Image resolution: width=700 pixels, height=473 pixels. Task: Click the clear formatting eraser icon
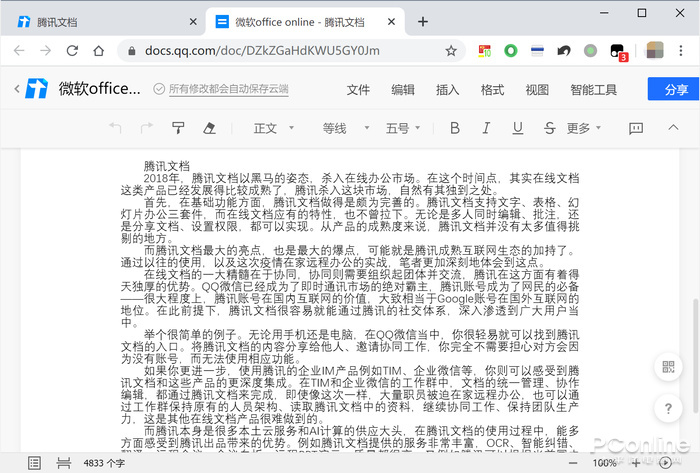click(209, 128)
